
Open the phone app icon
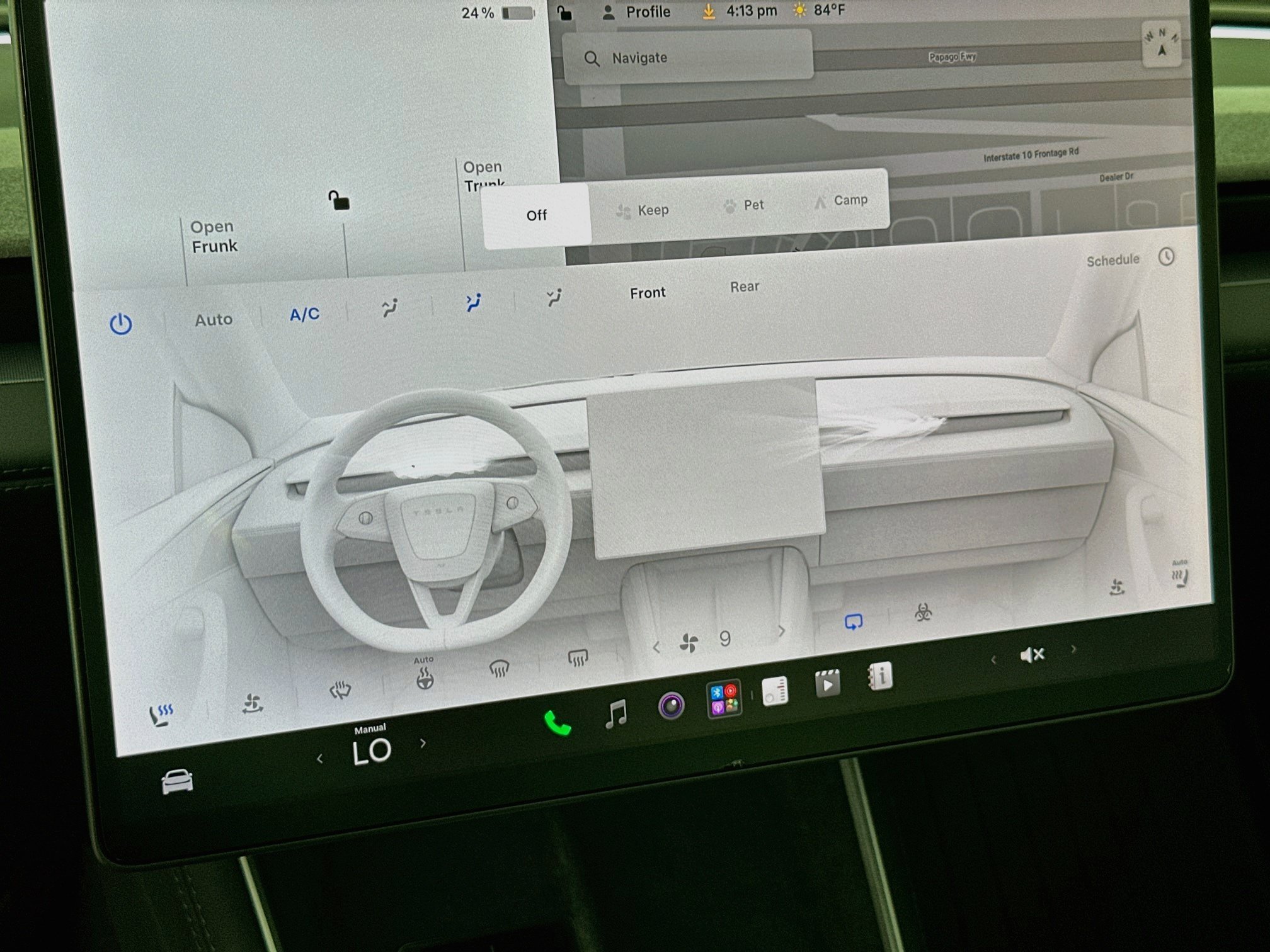click(x=558, y=723)
